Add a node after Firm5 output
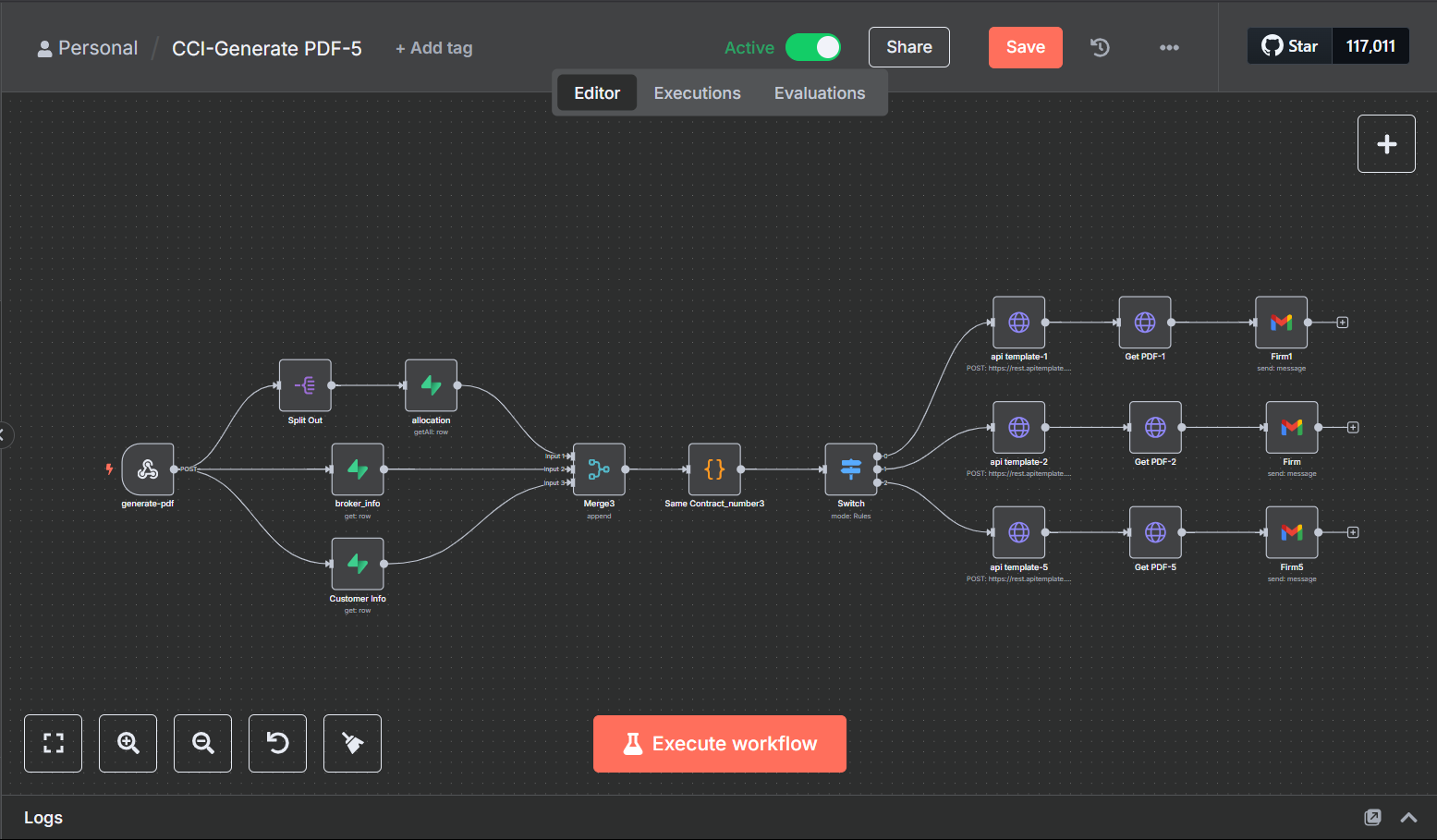 coord(1353,532)
